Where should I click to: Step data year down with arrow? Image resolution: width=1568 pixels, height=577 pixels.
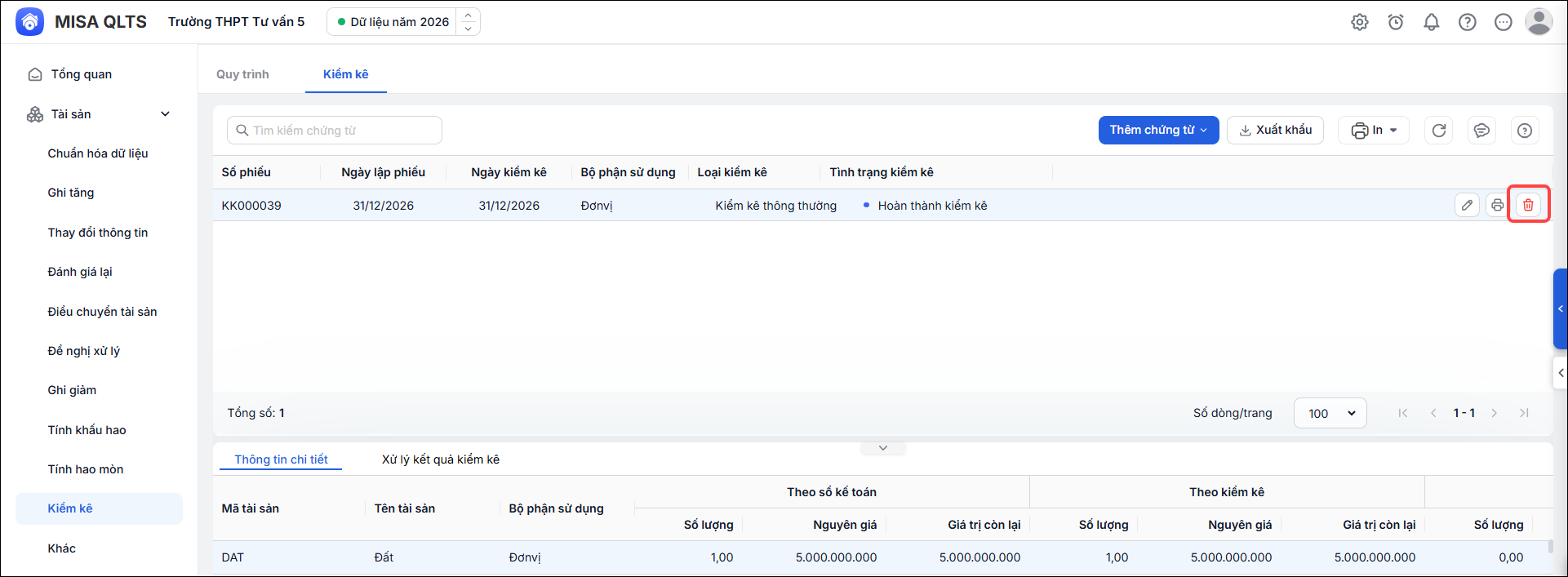(469, 29)
